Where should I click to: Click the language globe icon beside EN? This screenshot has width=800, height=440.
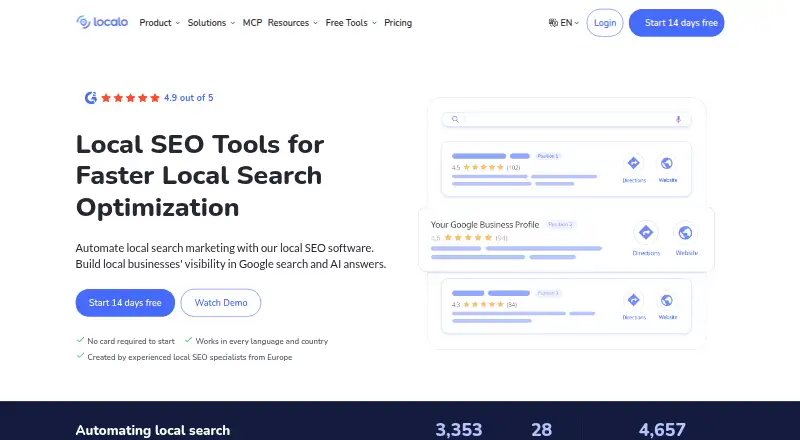tap(553, 22)
